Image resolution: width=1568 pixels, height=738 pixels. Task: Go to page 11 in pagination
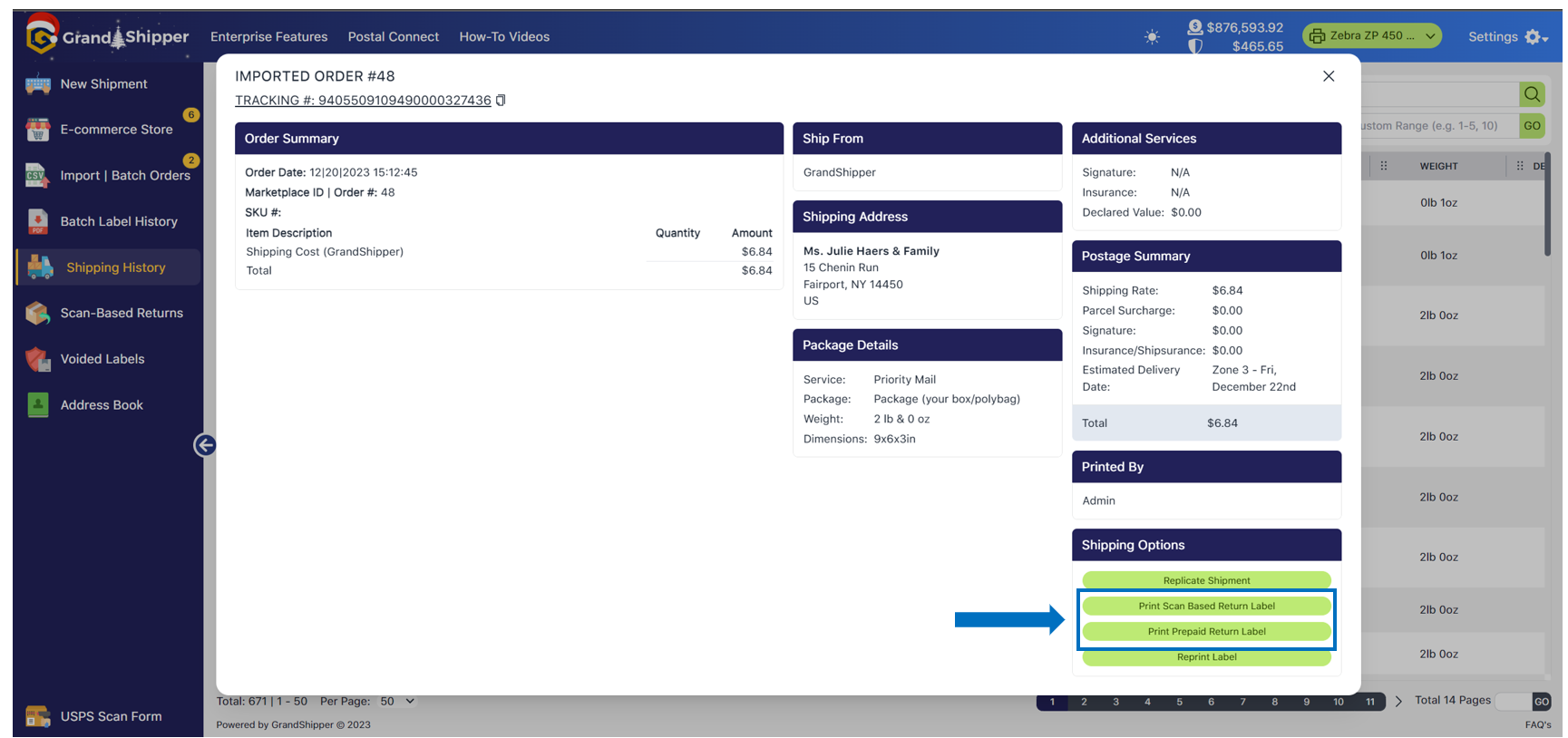click(x=1370, y=702)
